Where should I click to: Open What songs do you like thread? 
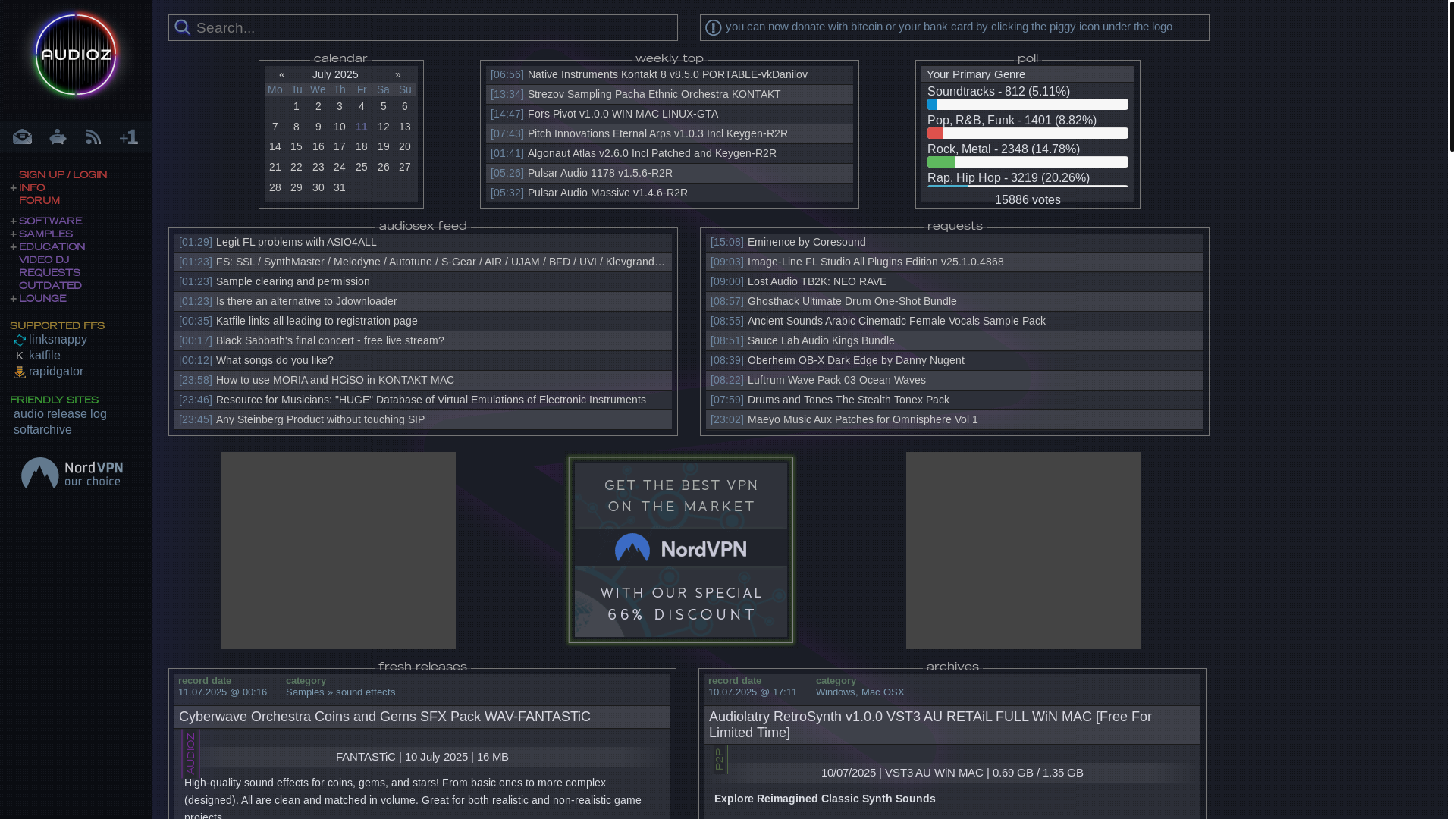click(x=275, y=360)
